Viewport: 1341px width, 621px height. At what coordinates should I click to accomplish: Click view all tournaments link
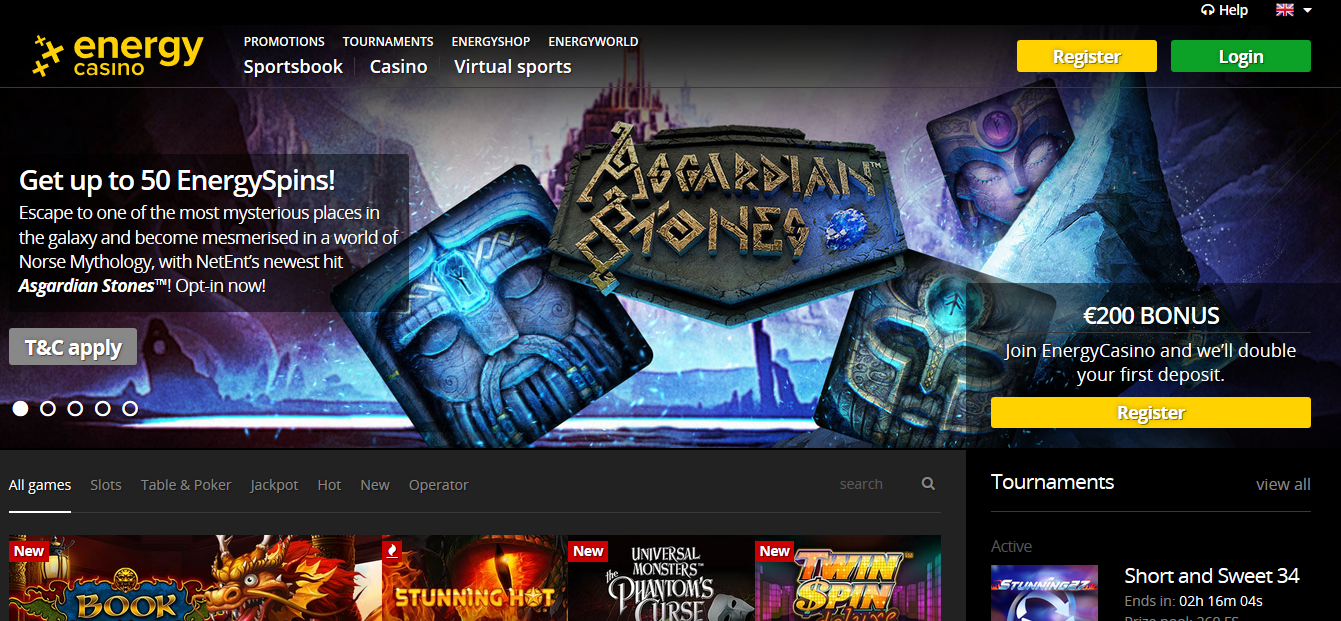point(1283,484)
